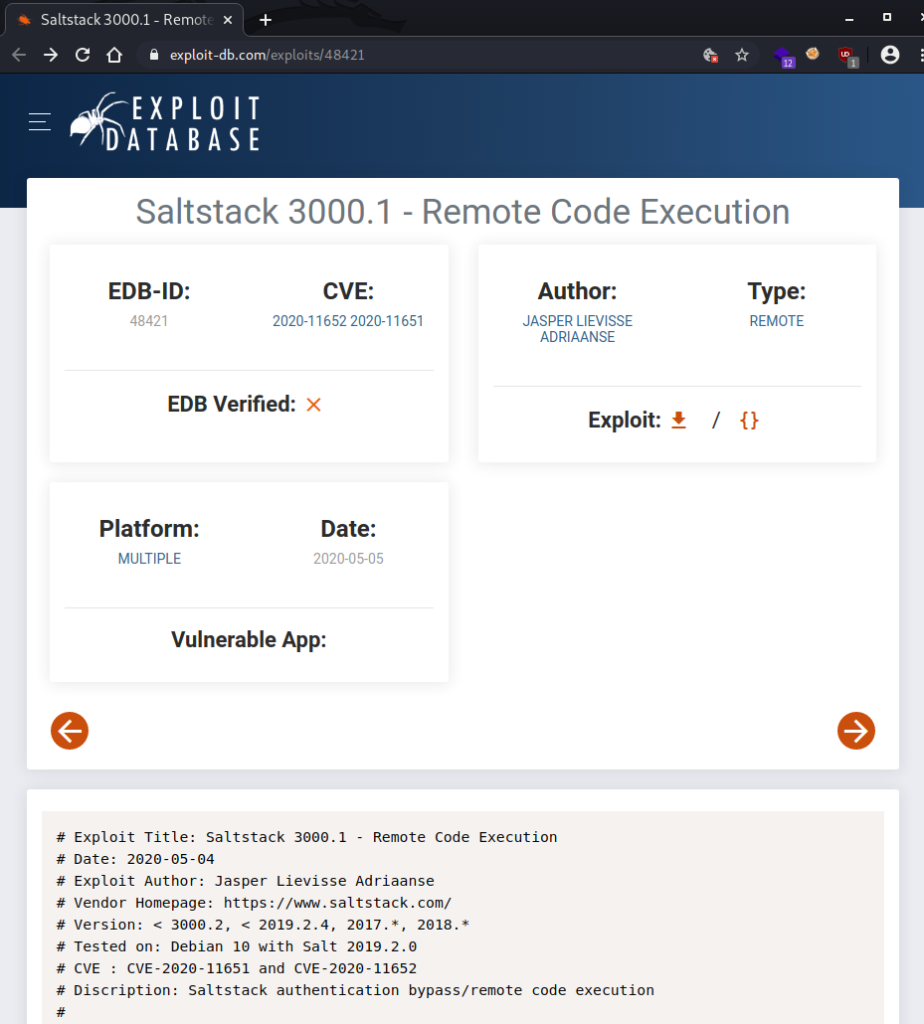This screenshot has width=924, height=1024.
Task: Click the page heading Saltstack 3000.1 - Remote Code Execution
Action: pyautogui.click(x=462, y=212)
